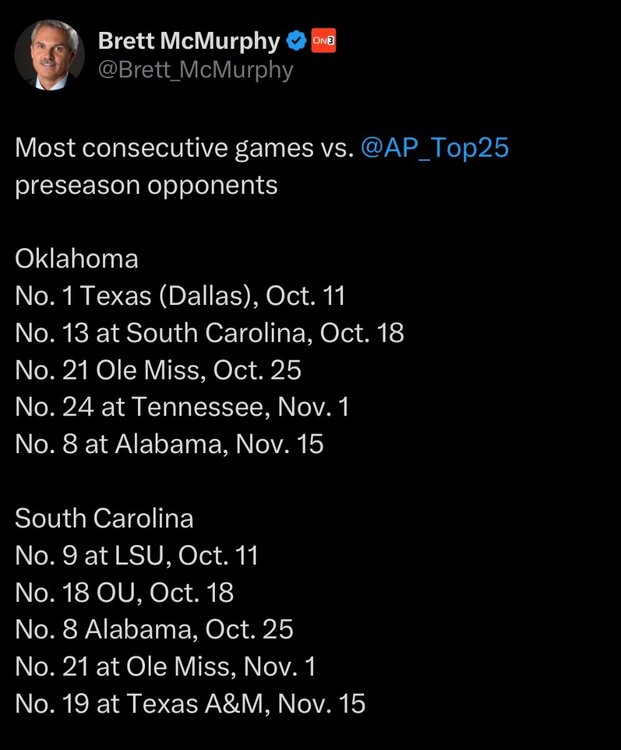Click the "No. 8 at Alabama, Nov. 15" line
621x750 pixels.
click(170, 444)
